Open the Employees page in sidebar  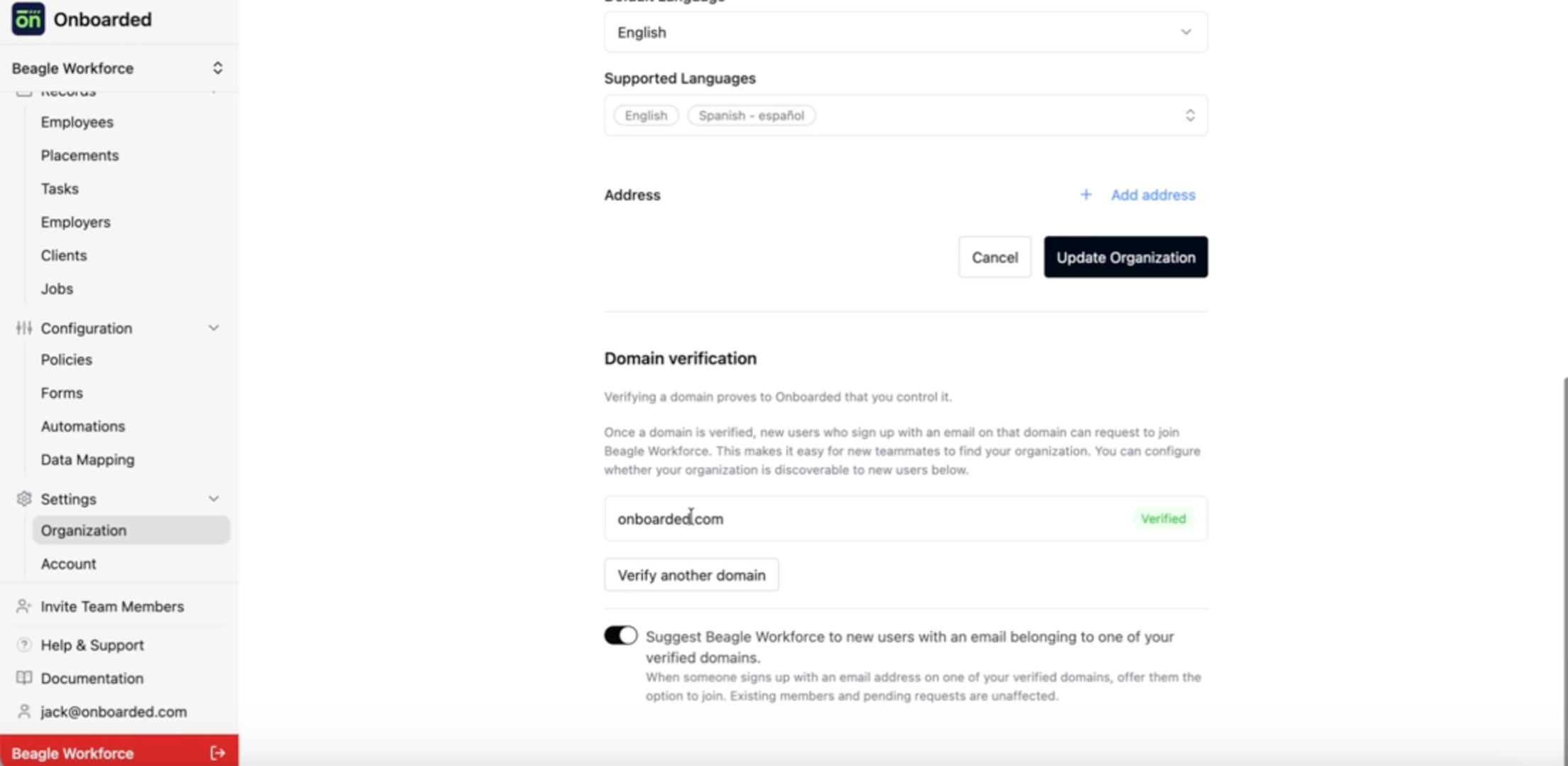point(77,122)
